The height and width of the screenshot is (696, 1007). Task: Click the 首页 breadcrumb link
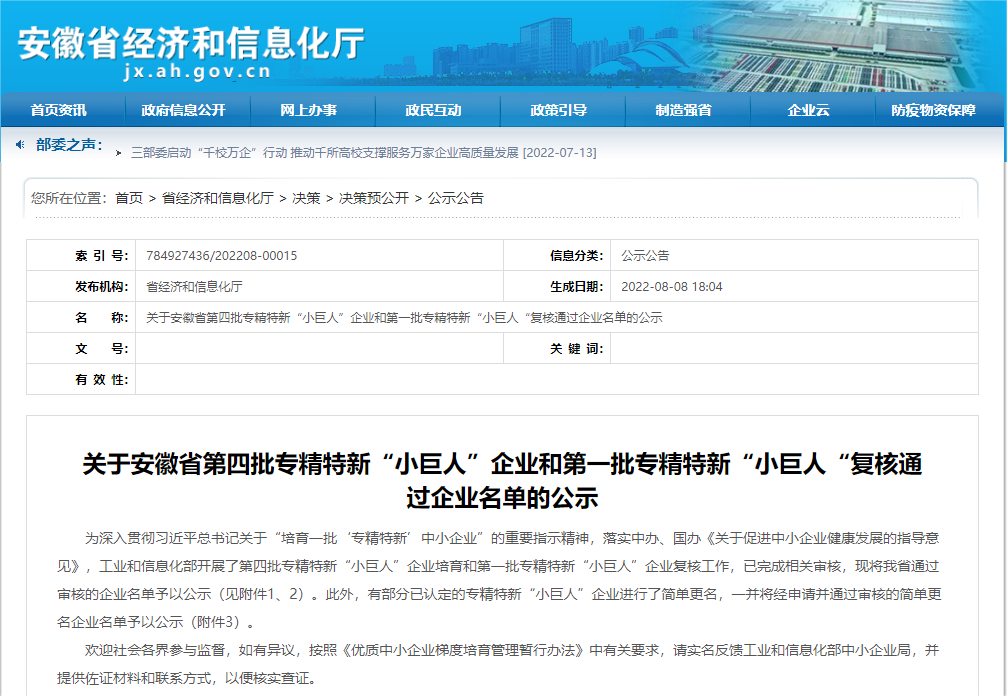click(x=129, y=198)
